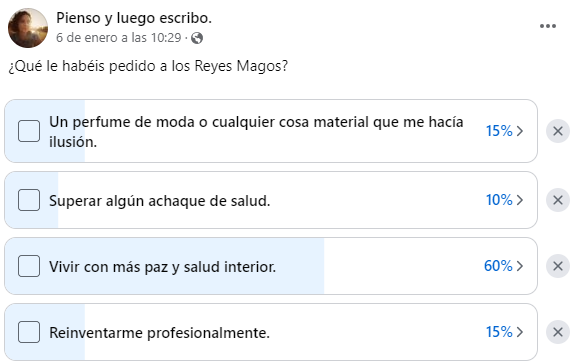The width and height of the screenshot is (574, 364).
Task: Click the 10% result percentage
Action: (x=499, y=200)
